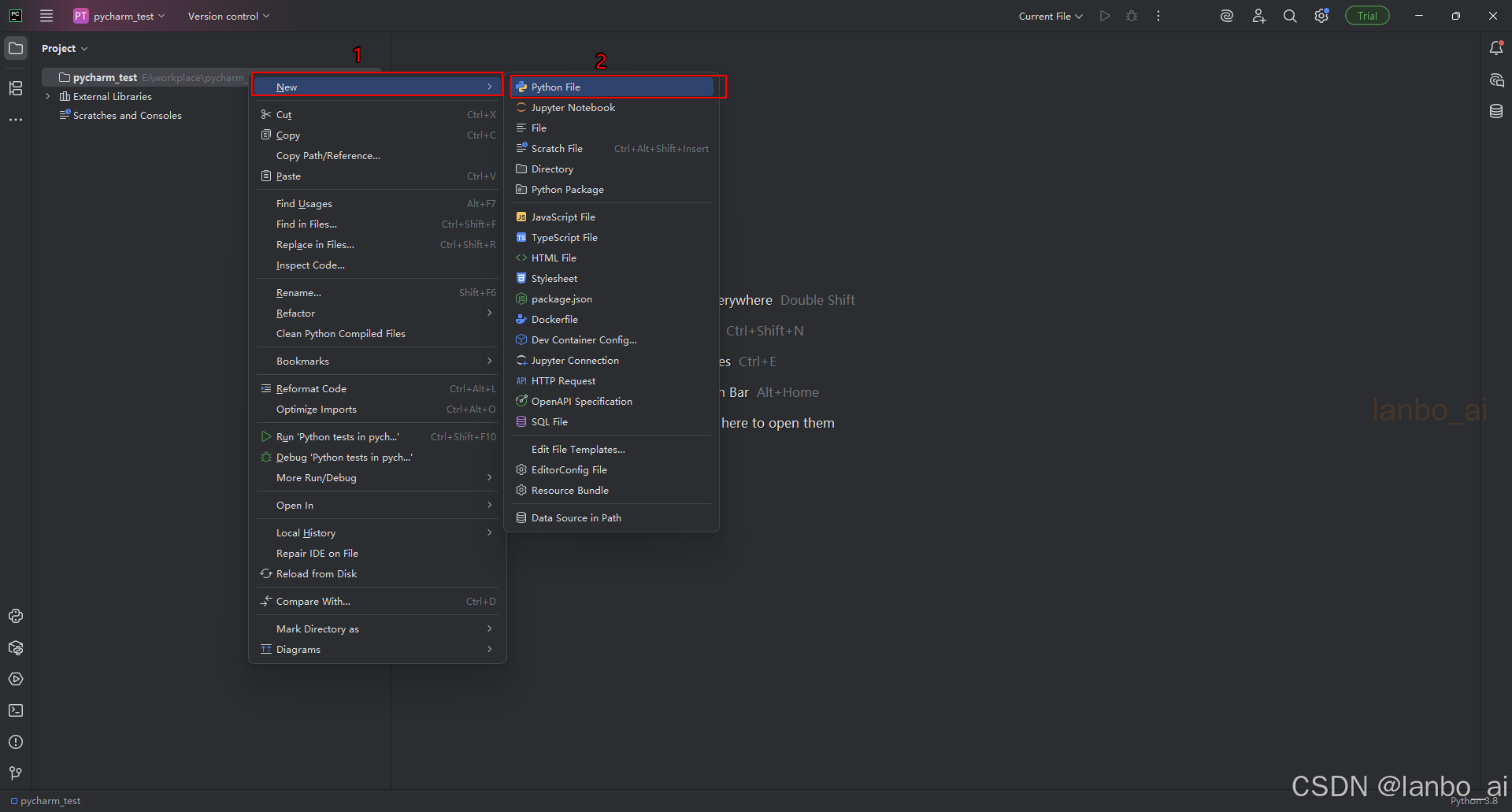This screenshot has height=812, width=1512.
Task: Open the Version control dropdown
Action: pyautogui.click(x=228, y=15)
